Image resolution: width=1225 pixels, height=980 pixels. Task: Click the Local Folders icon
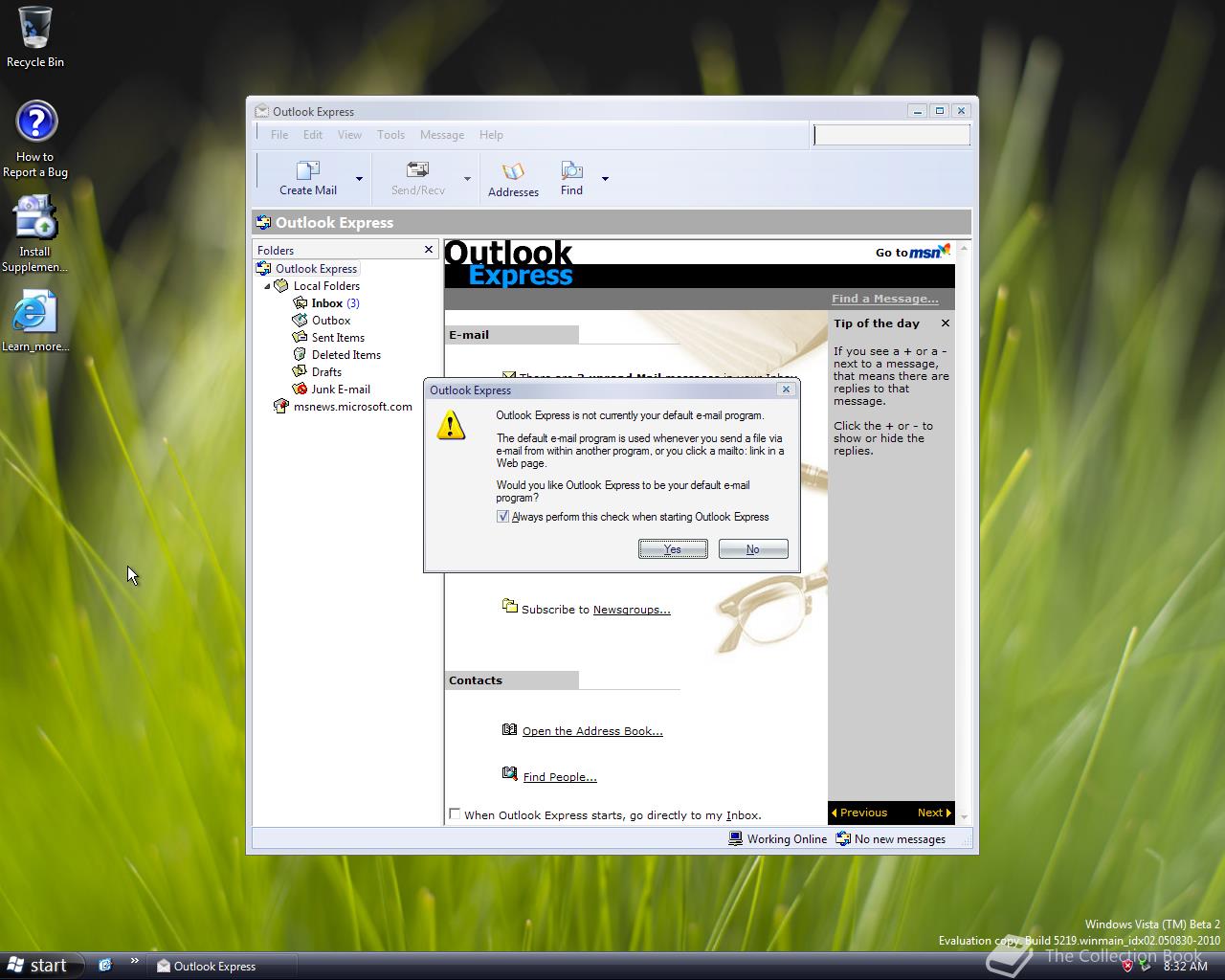tap(281, 286)
